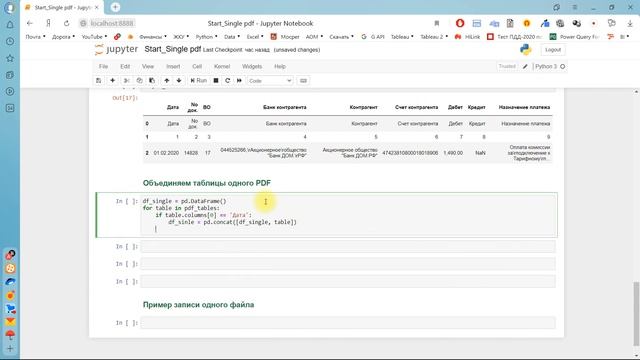640x360 pixels.
Task: Open the File menu
Action: (x=103, y=66)
